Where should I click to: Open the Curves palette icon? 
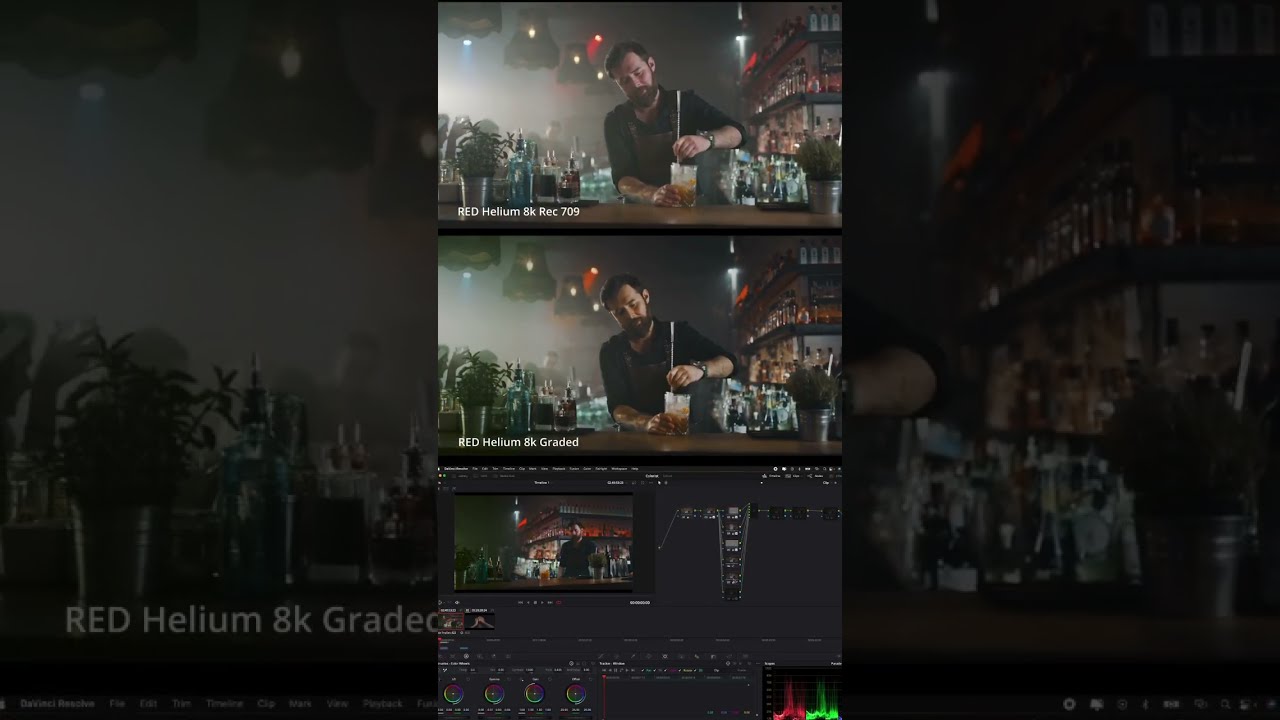(x=601, y=656)
